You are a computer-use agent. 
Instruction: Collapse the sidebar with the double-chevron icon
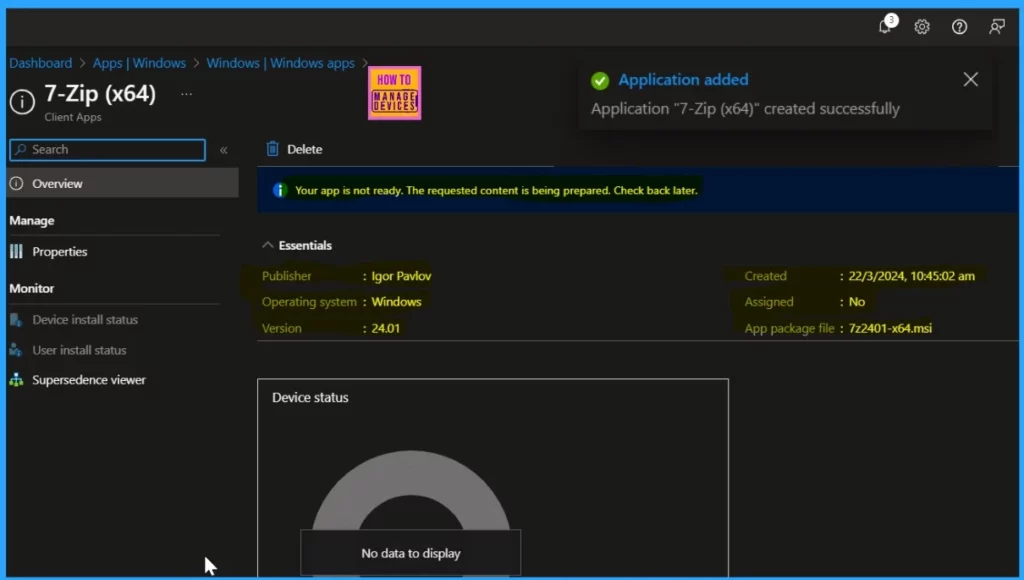[x=223, y=150]
